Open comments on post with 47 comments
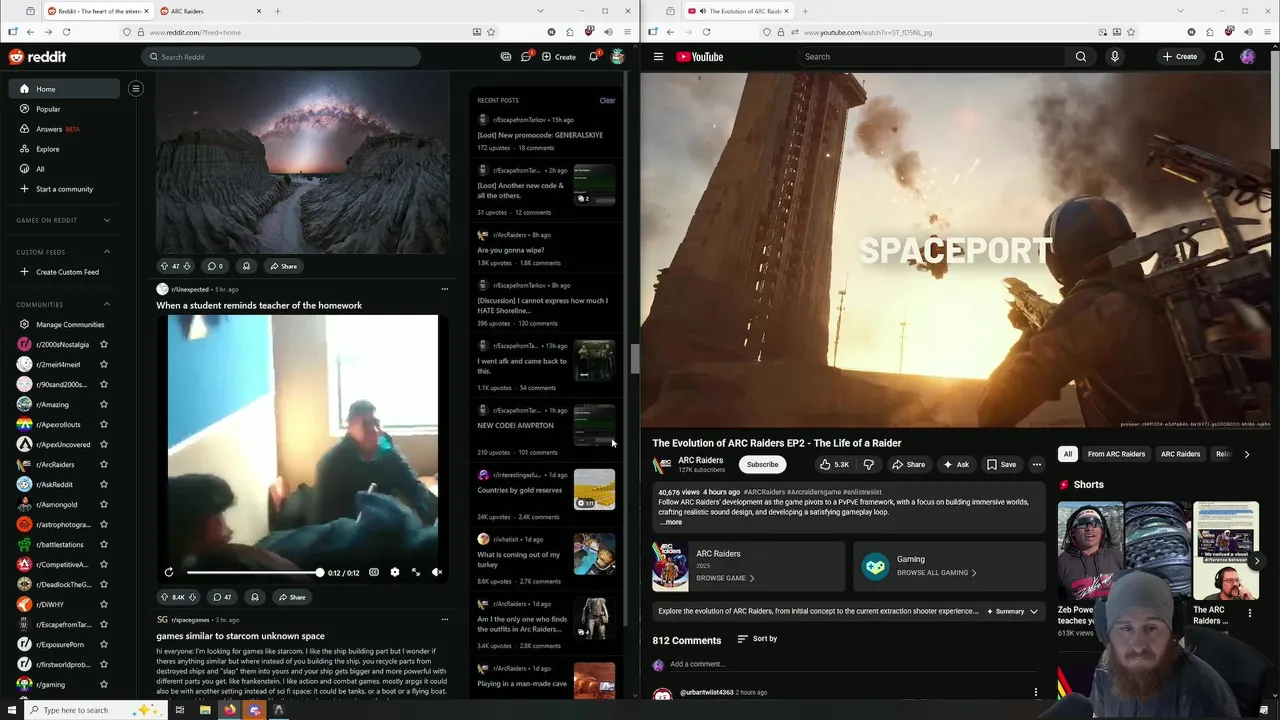This screenshot has width=1280, height=720. click(222, 597)
